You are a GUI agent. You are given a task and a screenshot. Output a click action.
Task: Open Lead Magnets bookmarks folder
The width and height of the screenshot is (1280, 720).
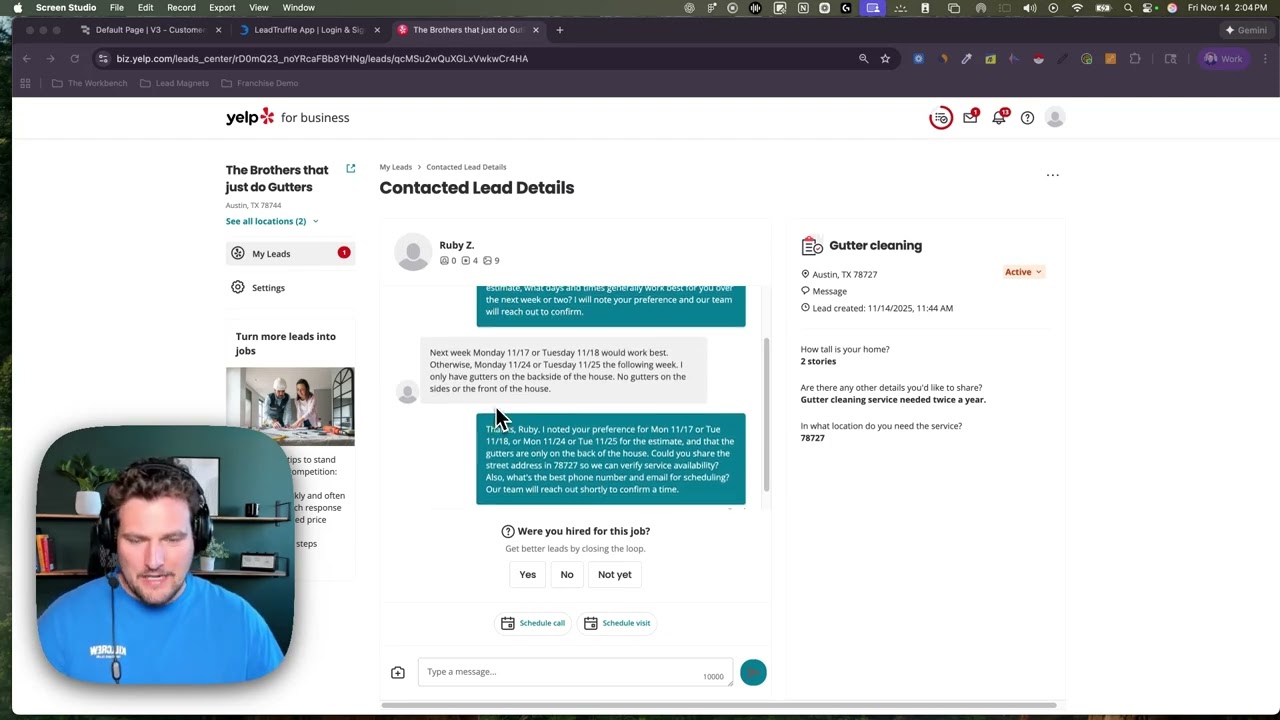coord(174,83)
